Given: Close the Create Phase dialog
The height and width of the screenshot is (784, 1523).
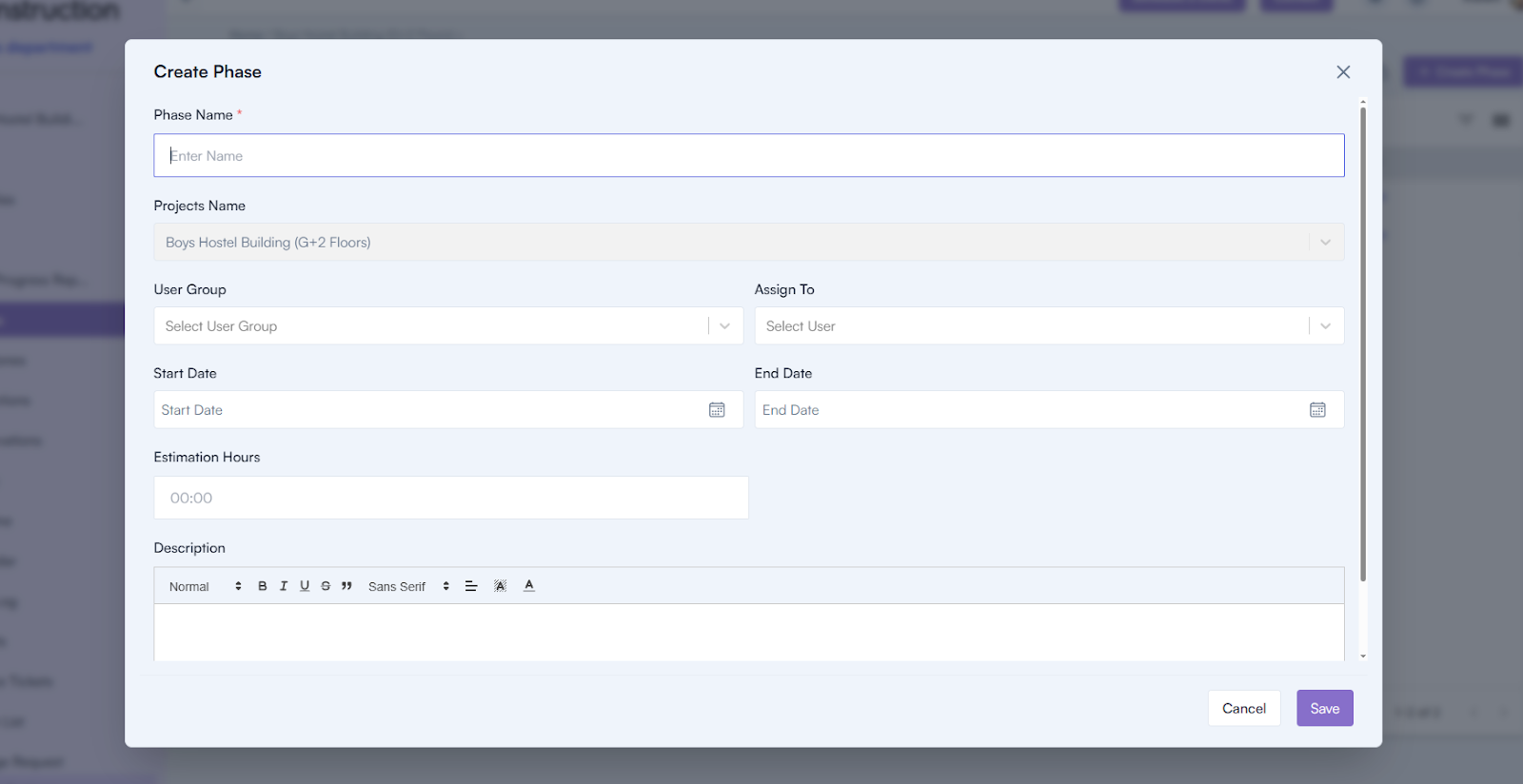Looking at the screenshot, I should [x=1343, y=72].
